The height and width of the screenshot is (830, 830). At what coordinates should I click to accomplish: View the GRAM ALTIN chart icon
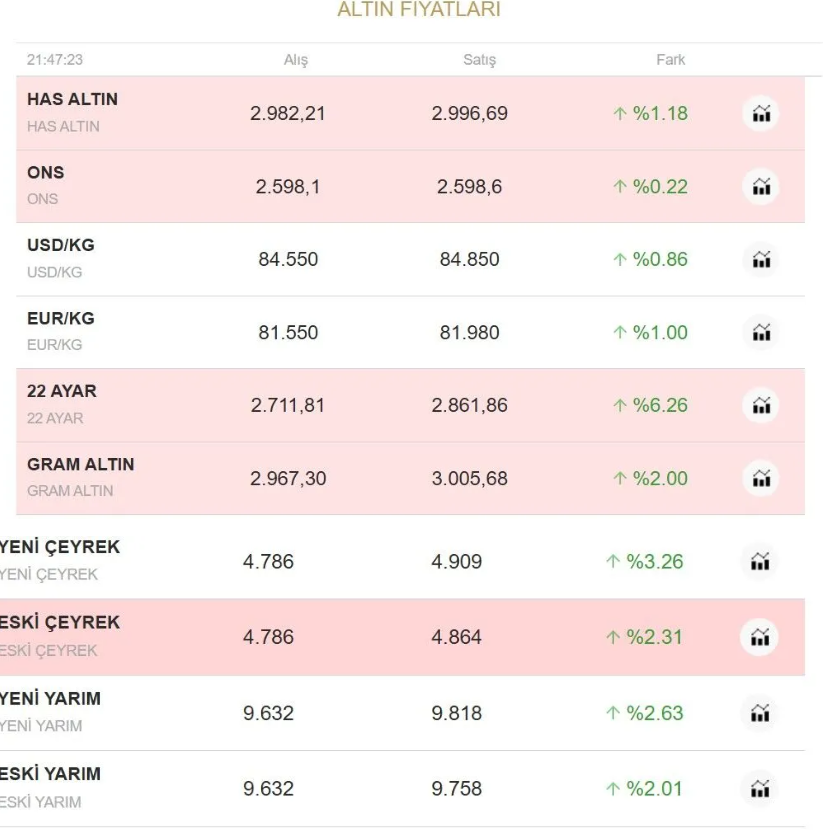click(761, 479)
